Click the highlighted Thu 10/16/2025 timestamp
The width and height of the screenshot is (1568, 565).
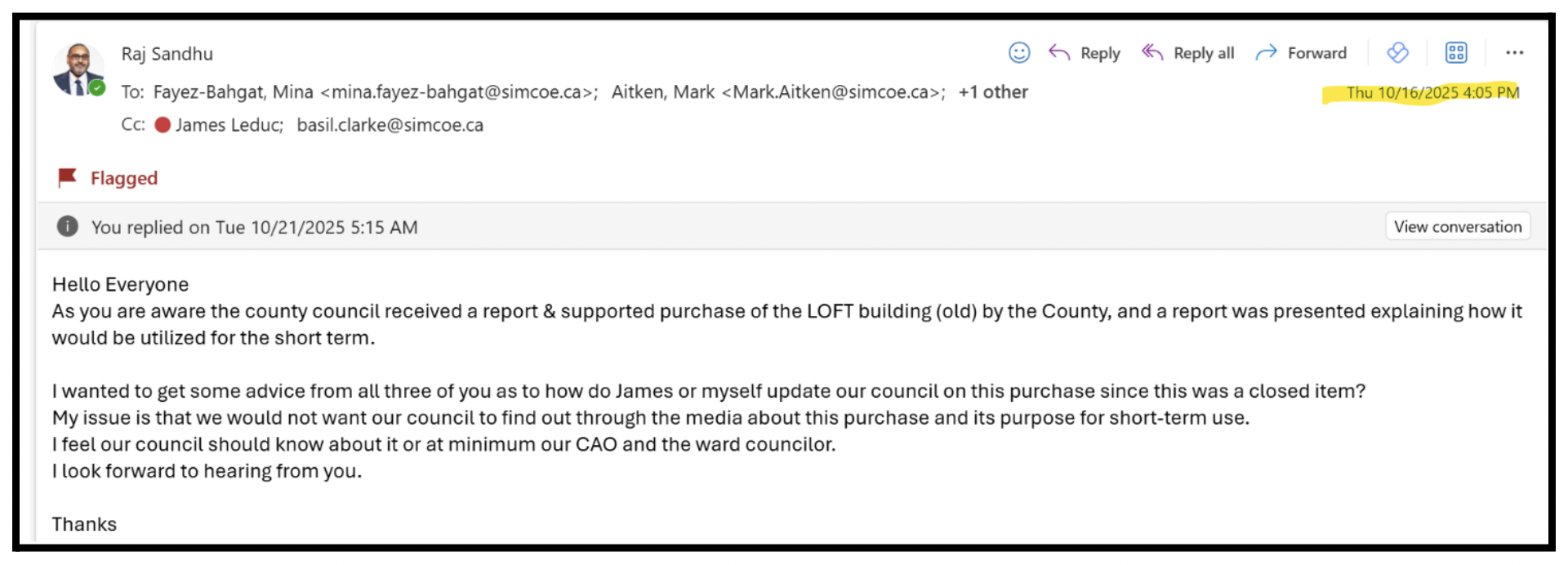click(1432, 92)
